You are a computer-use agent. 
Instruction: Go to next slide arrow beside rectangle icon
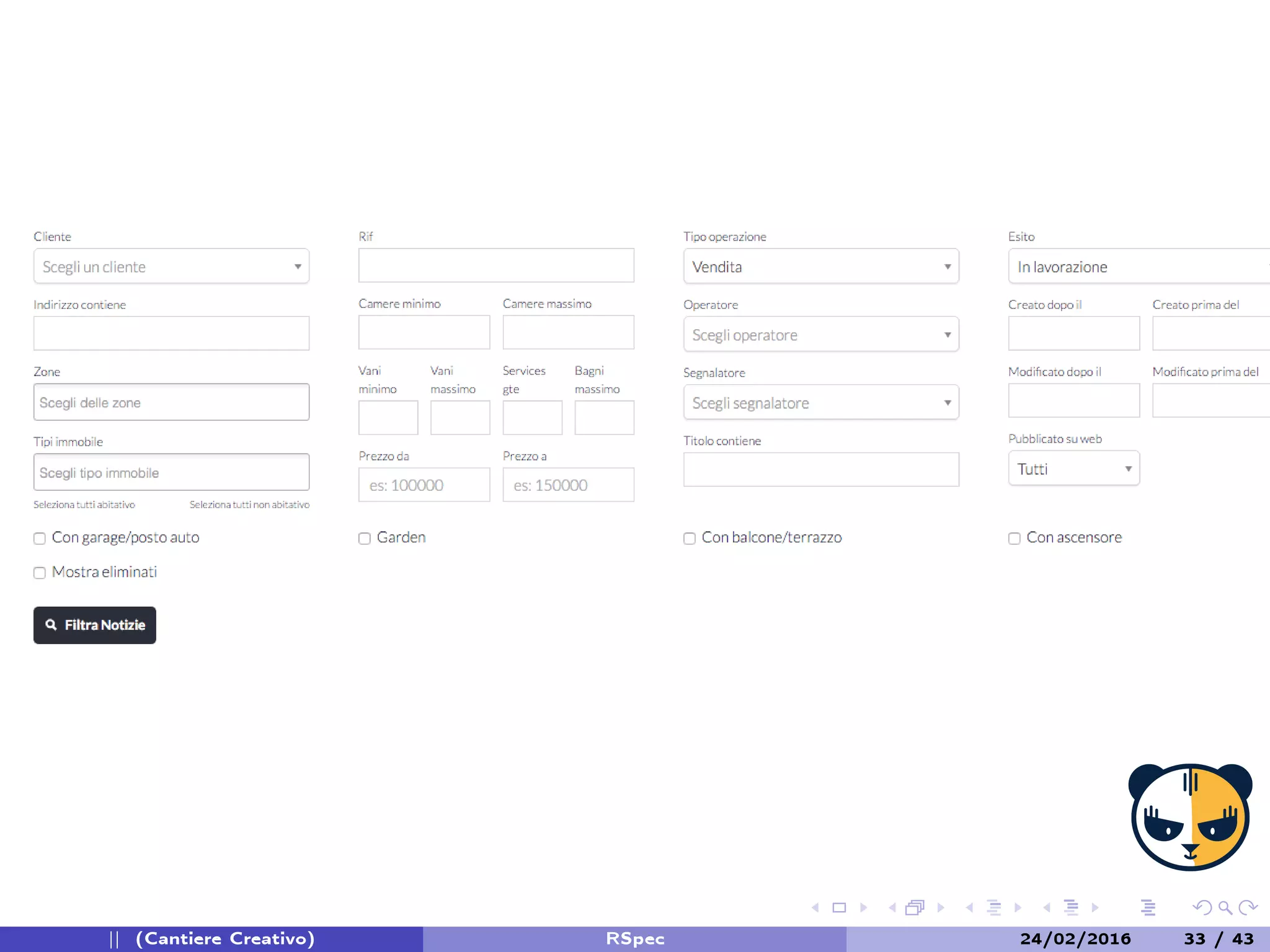863,907
